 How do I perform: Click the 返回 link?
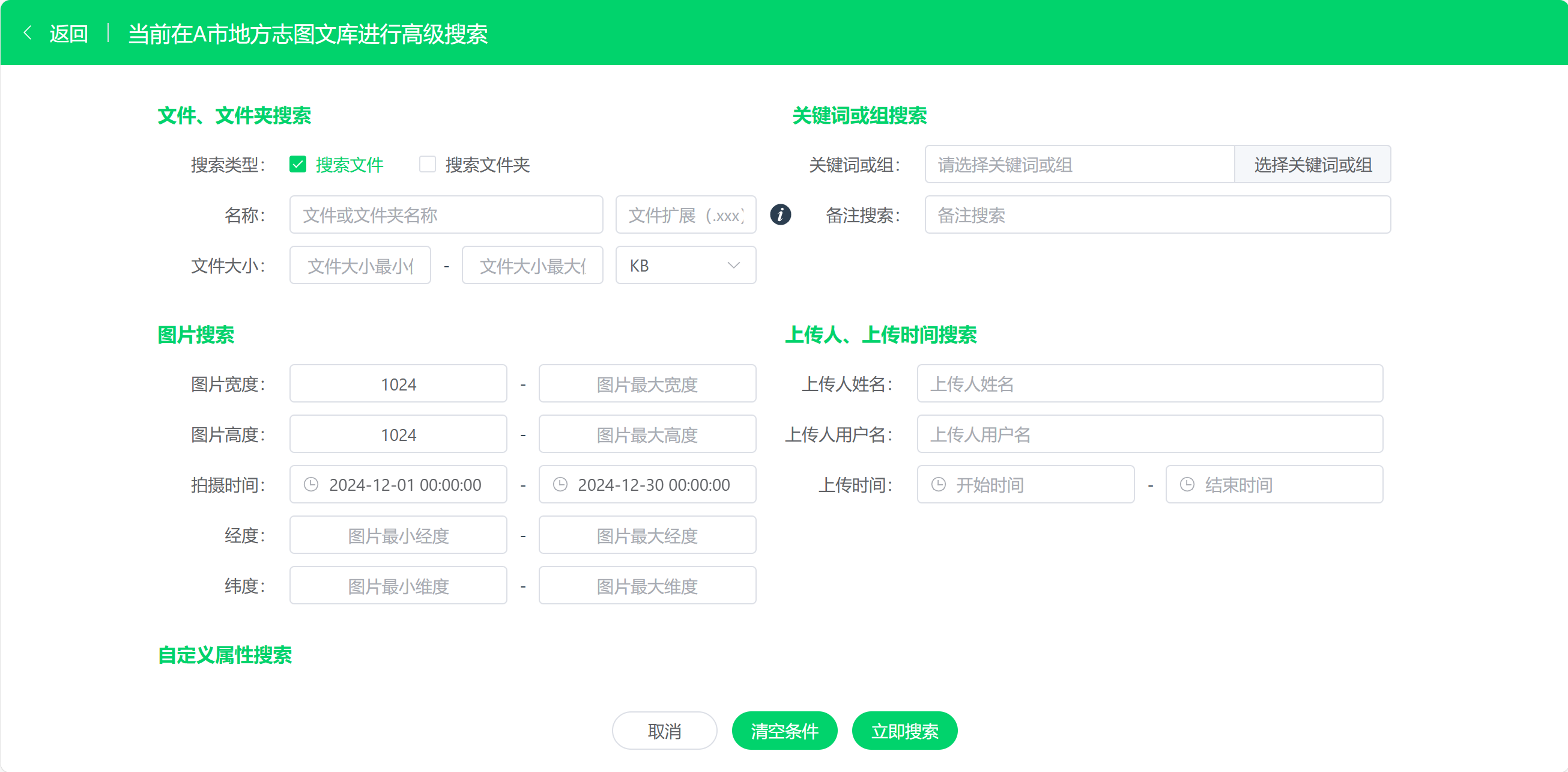click(68, 34)
